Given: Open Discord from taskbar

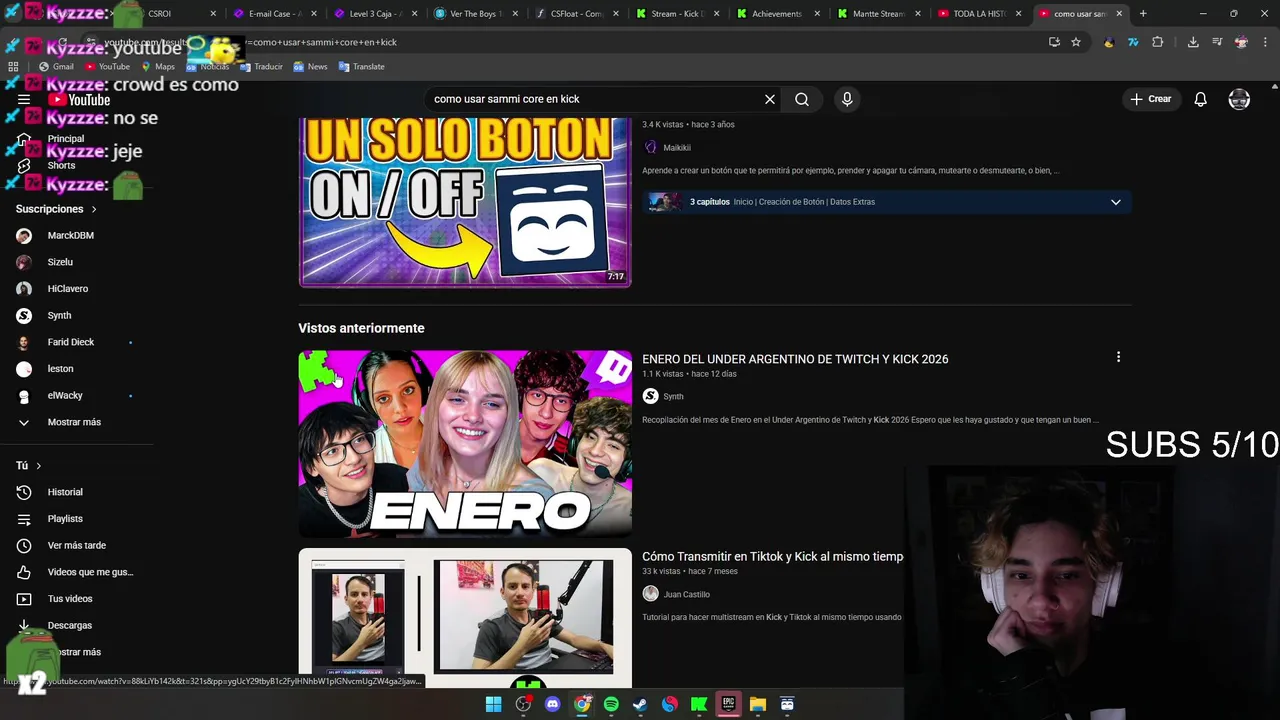Looking at the screenshot, I should (x=552, y=704).
